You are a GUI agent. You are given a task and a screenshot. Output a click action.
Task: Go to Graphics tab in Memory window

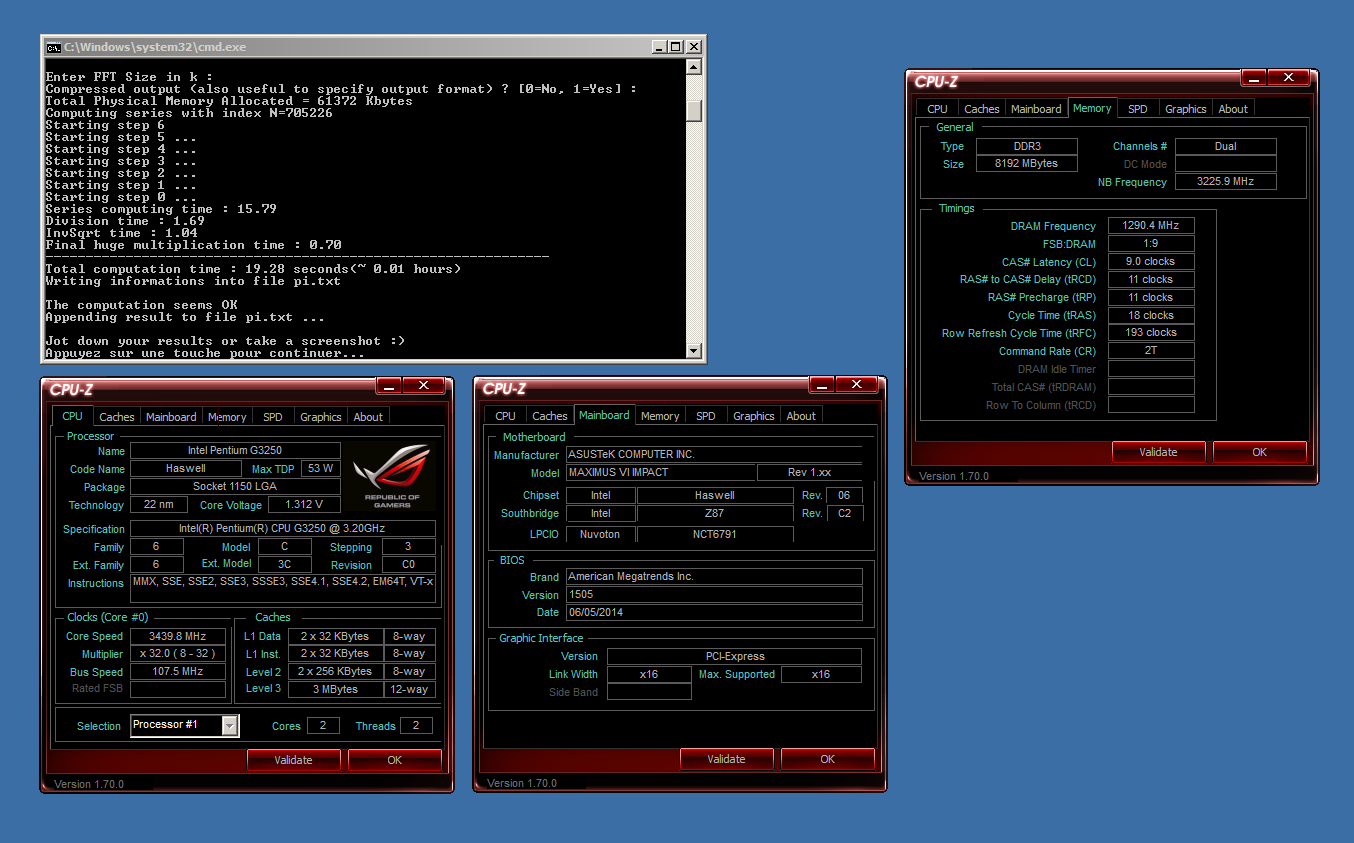pos(1186,109)
